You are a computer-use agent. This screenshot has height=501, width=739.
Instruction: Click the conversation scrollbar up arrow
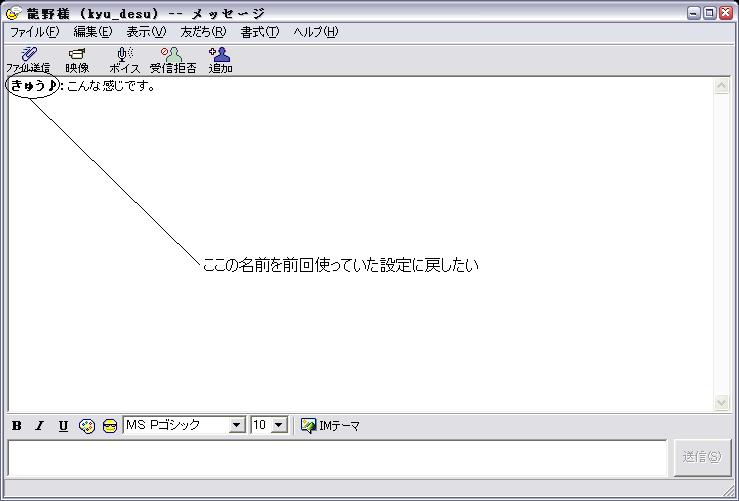click(x=722, y=86)
